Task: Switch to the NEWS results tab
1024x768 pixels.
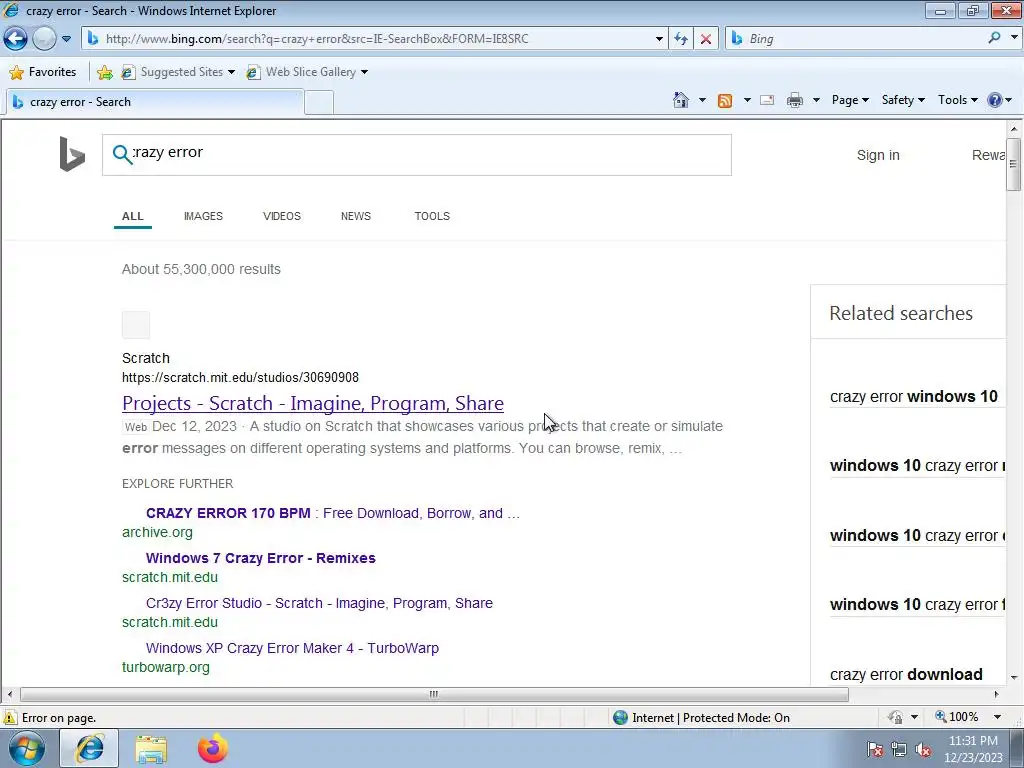Action: click(x=356, y=216)
